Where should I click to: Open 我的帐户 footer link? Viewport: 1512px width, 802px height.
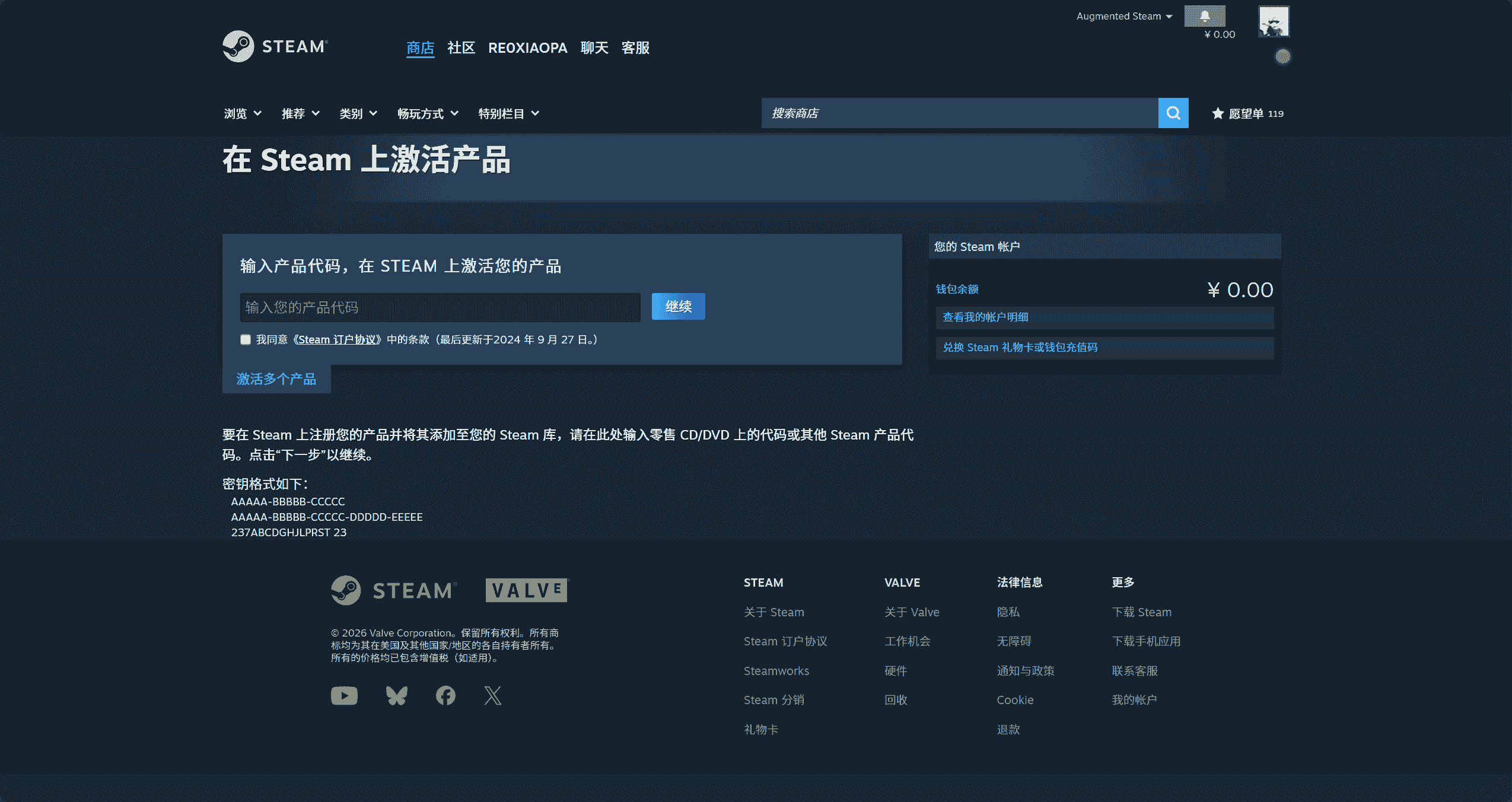1134,700
